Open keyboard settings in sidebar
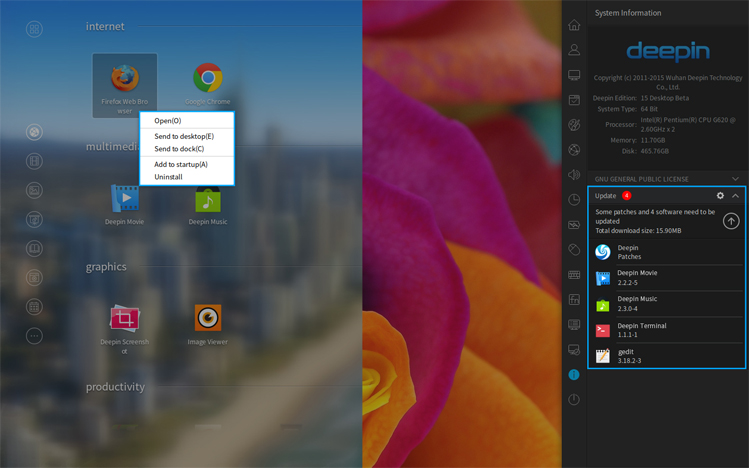 click(x=574, y=275)
